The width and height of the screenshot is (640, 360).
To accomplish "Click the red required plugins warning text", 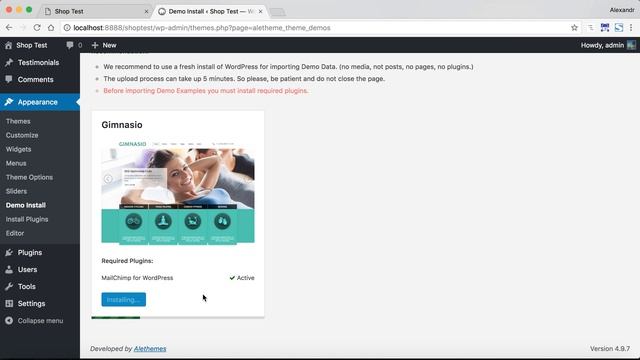I will (x=206, y=91).
